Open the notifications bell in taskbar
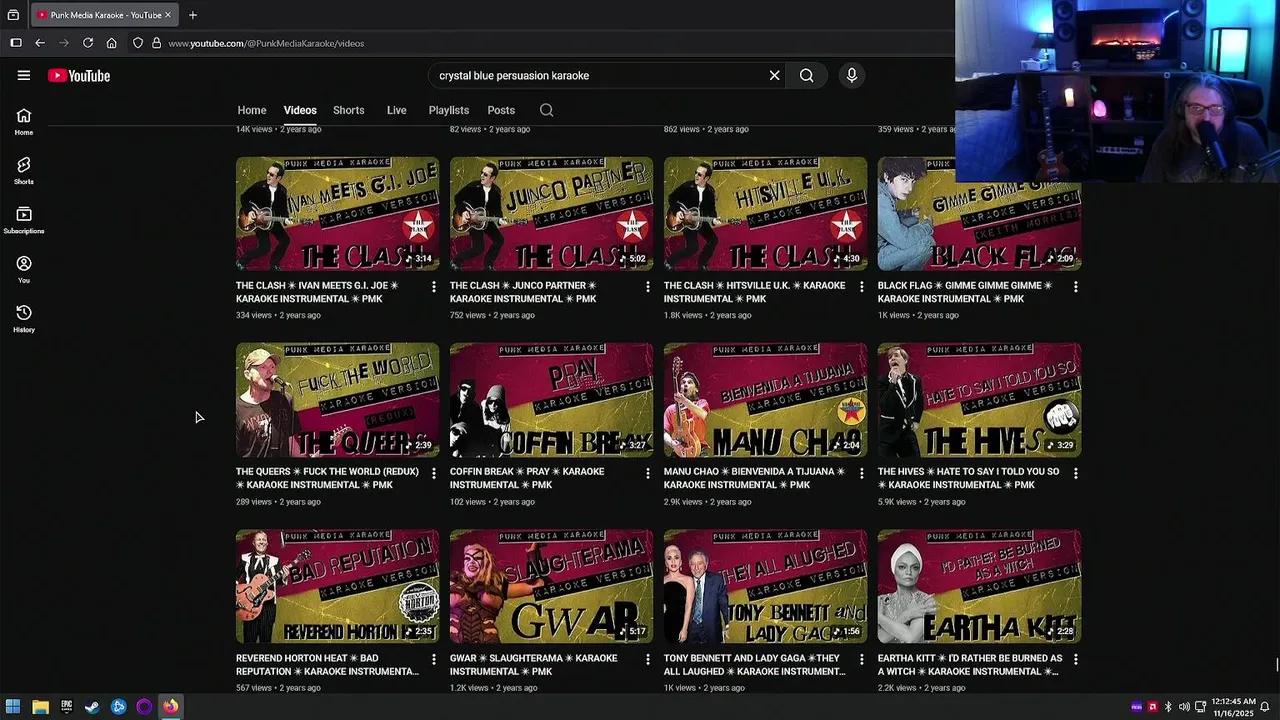The image size is (1280, 720). [1265, 707]
